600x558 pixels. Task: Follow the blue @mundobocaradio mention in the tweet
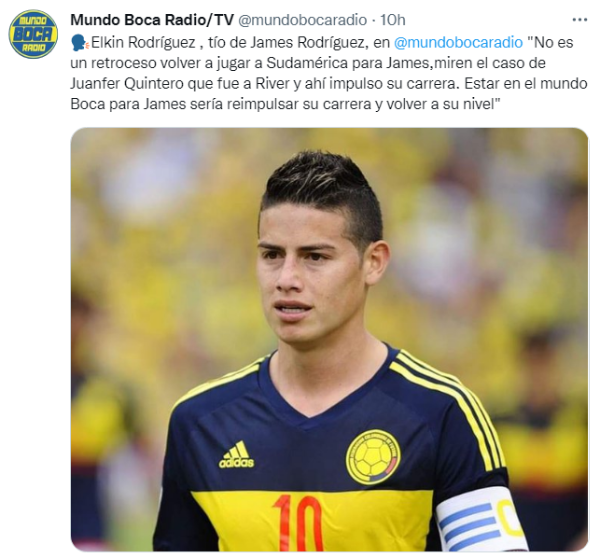[x=458, y=42]
